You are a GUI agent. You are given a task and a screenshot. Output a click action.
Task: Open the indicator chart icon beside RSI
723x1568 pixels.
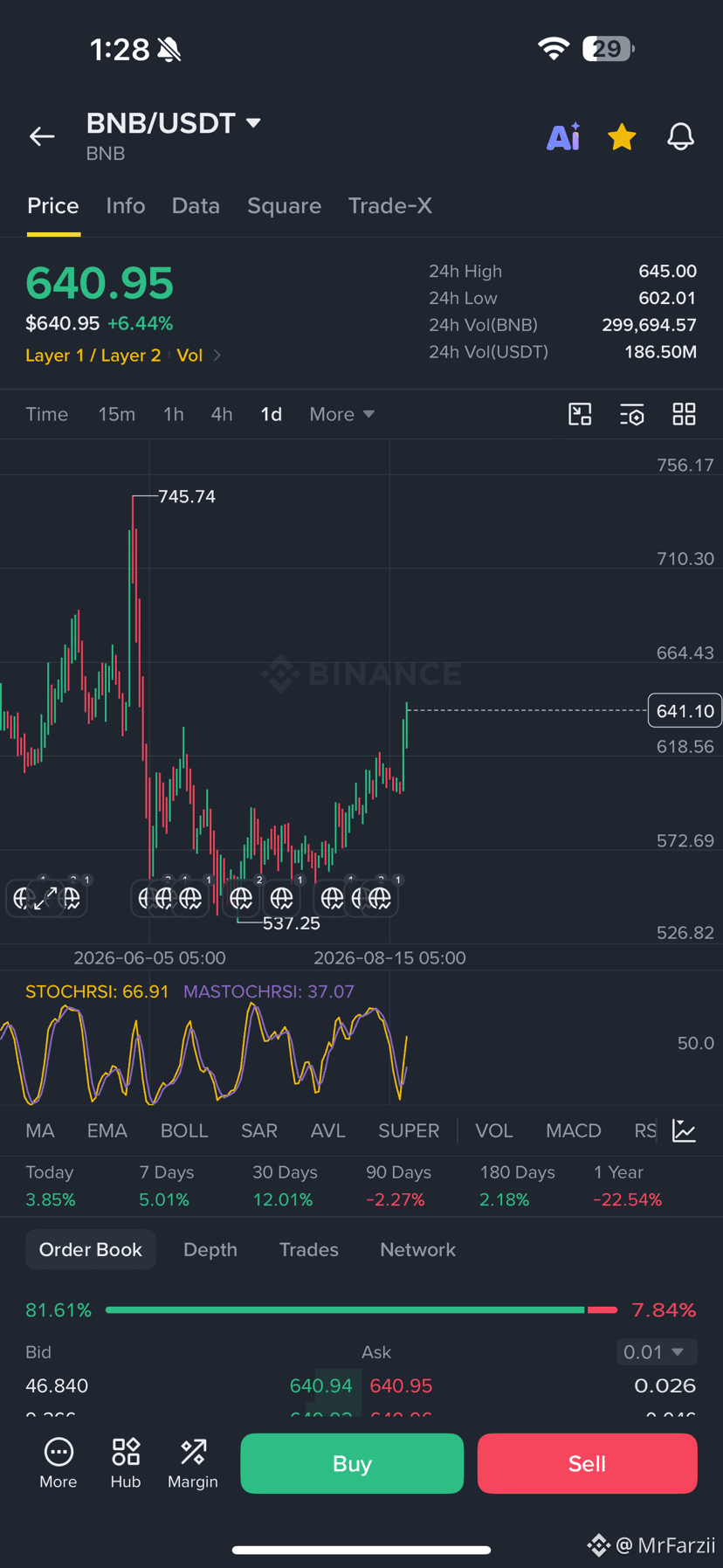coord(685,1131)
